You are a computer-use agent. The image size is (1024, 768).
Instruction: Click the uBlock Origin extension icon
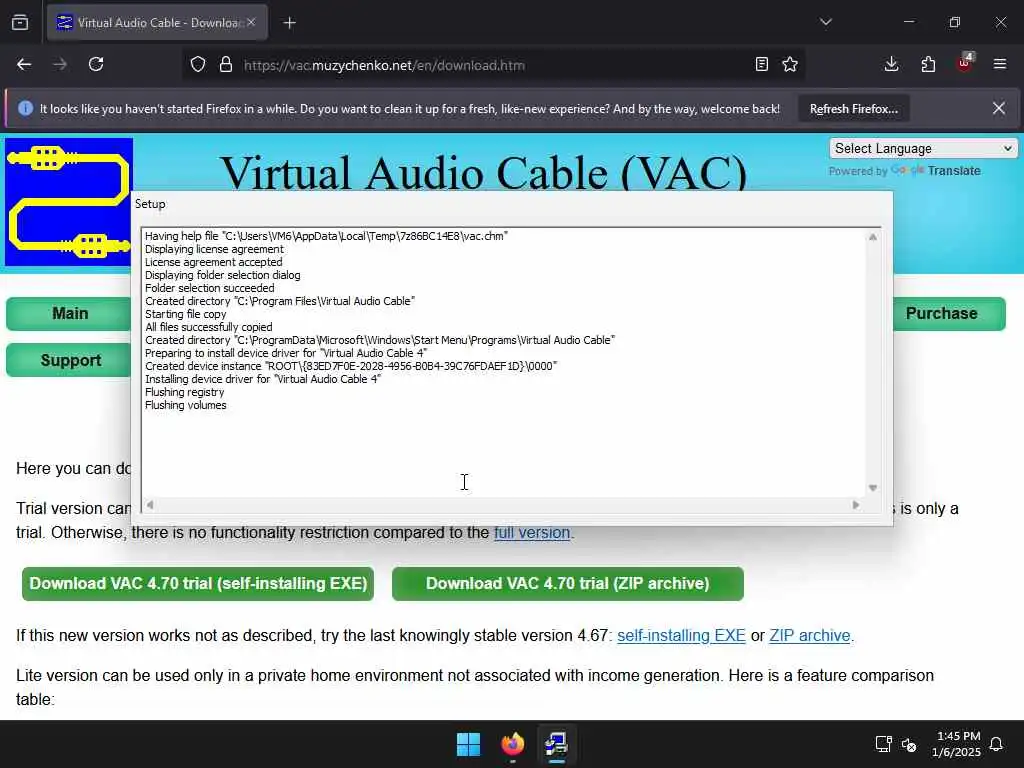pos(965,63)
